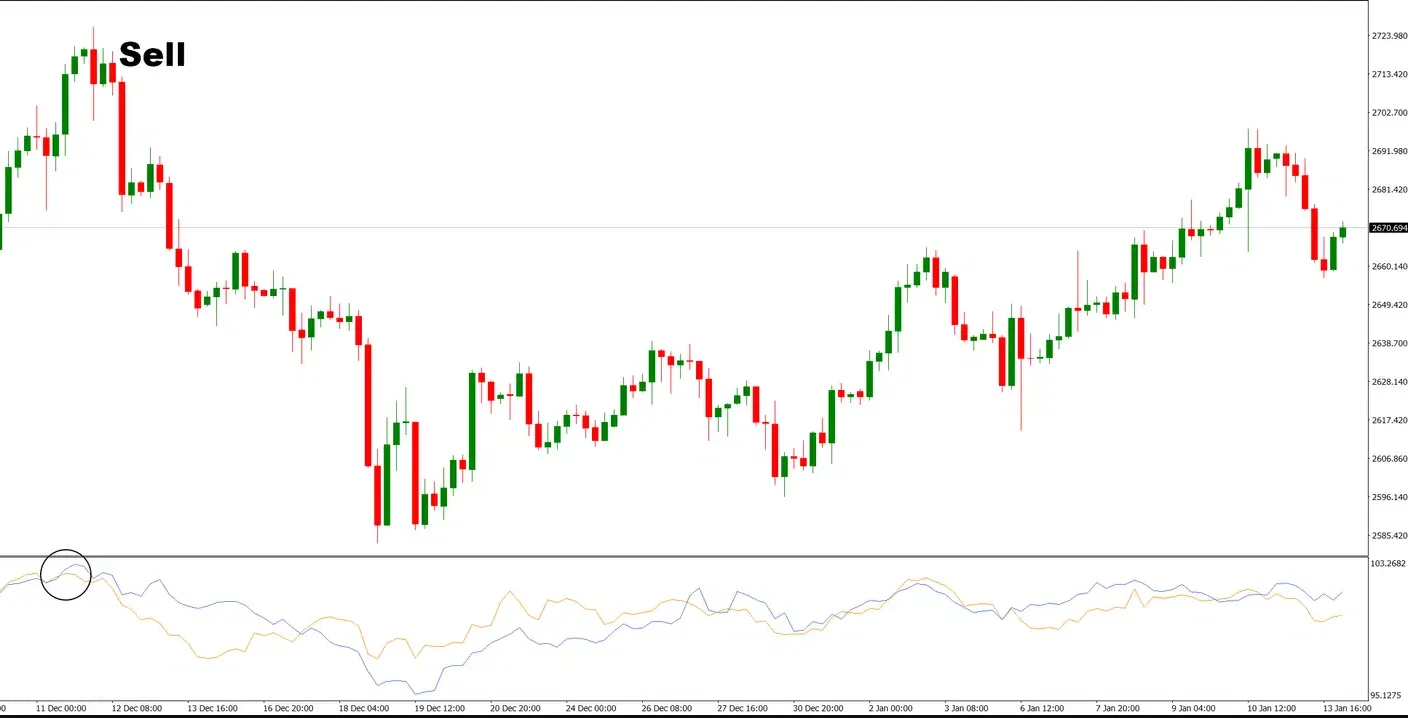Click the 2713.420 price axis label

[x=1389, y=75]
